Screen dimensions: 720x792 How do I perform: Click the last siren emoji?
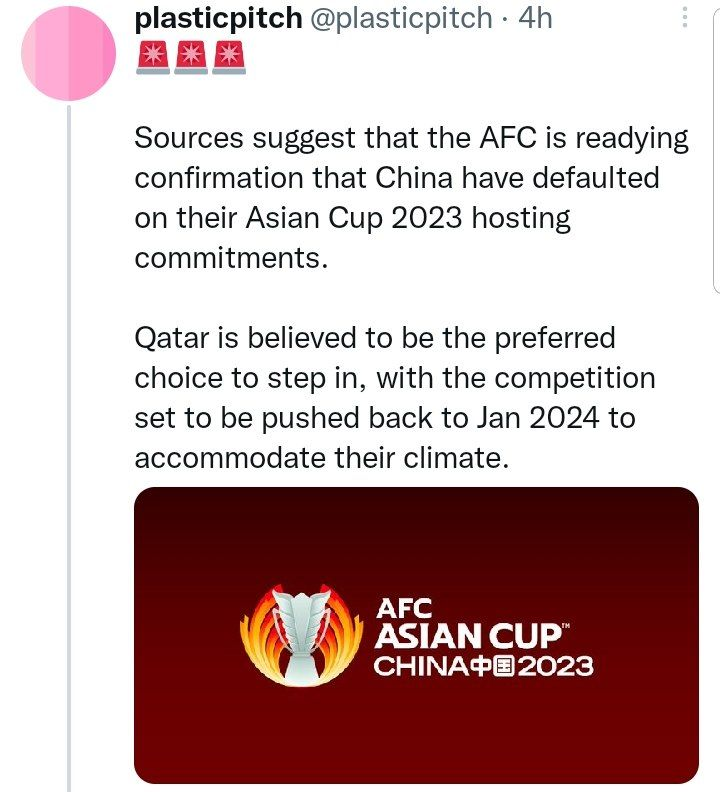(228, 58)
